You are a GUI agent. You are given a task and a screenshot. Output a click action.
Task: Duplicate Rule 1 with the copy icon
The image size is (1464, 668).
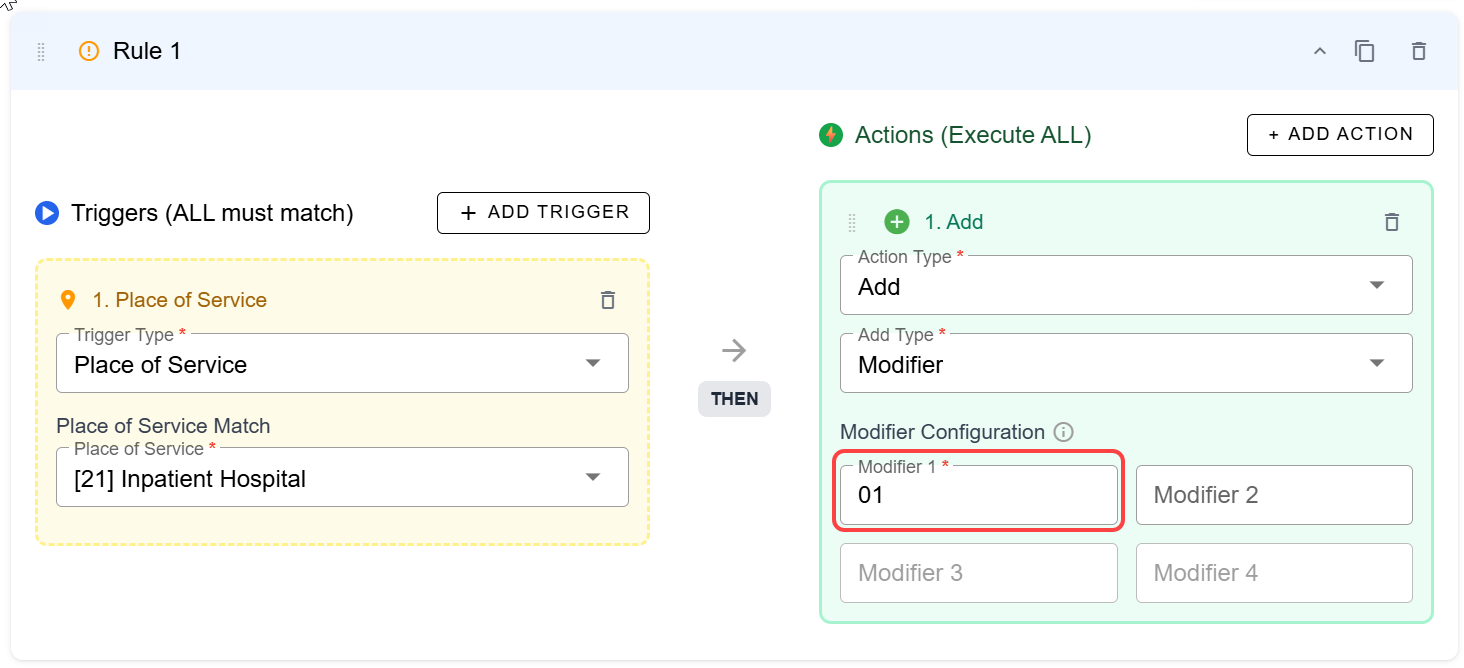(x=1364, y=51)
